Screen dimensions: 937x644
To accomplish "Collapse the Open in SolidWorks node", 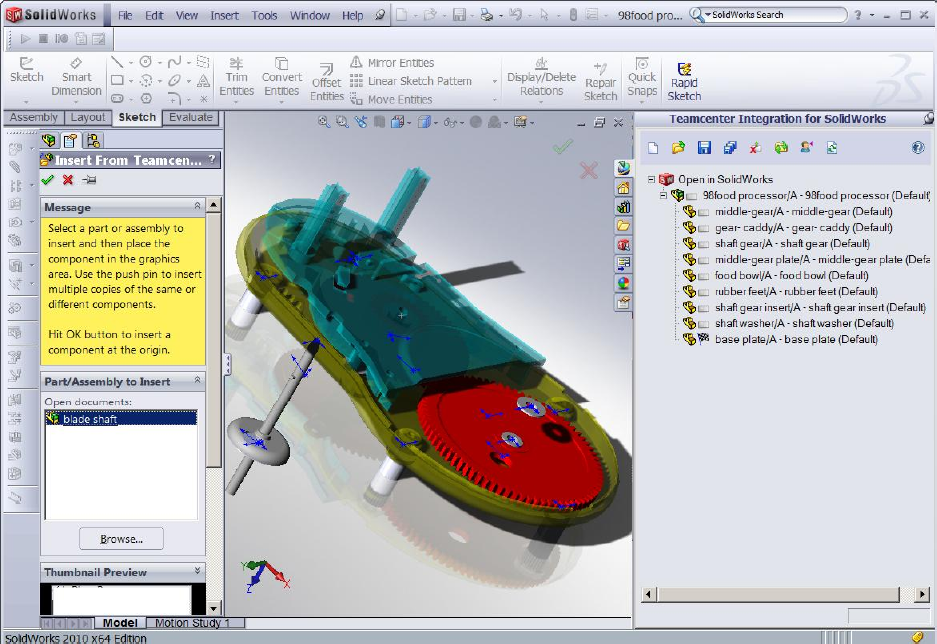I will (x=651, y=180).
